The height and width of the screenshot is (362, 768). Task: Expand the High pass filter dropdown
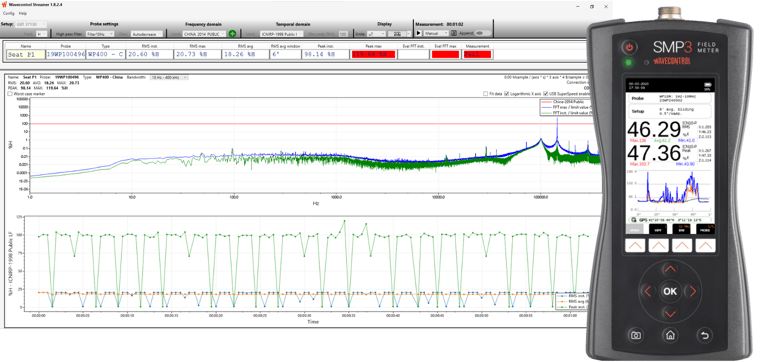(99, 34)
